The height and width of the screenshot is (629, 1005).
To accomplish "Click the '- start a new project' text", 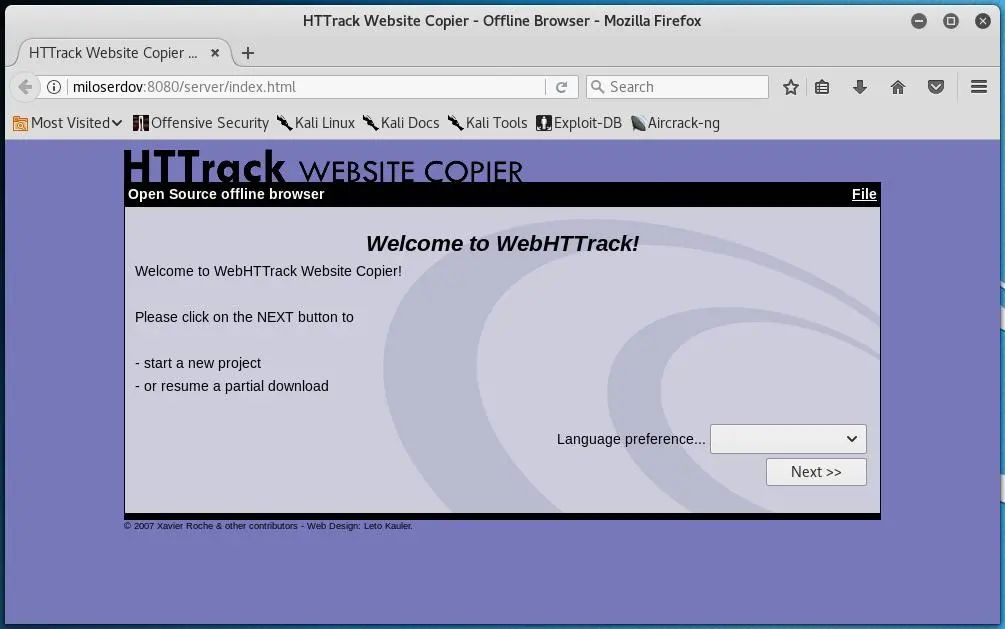I will (x=198, y=363).
